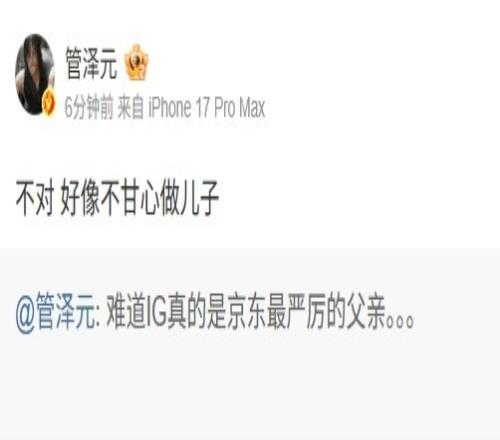
Task: Click the trailing 。。。 of the repost
Action: [x=400, y=322]
